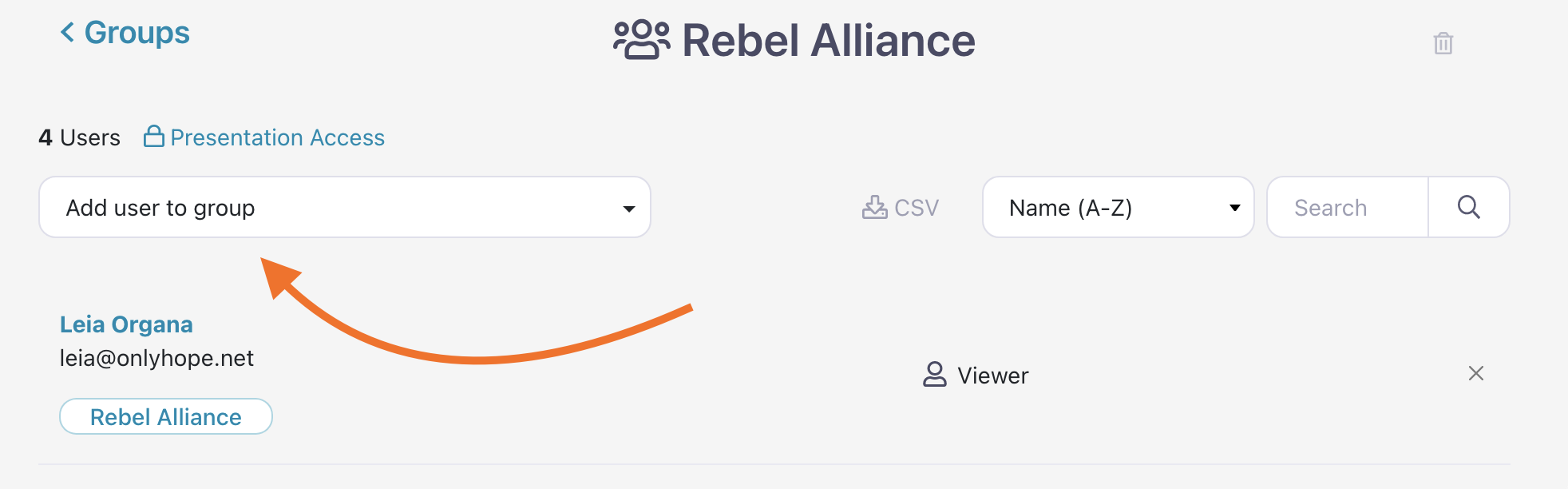The width and height of the screenshot is (1568, 489).
Task: Click the Viewer role person icon
Action: click(x=934, y=375)
